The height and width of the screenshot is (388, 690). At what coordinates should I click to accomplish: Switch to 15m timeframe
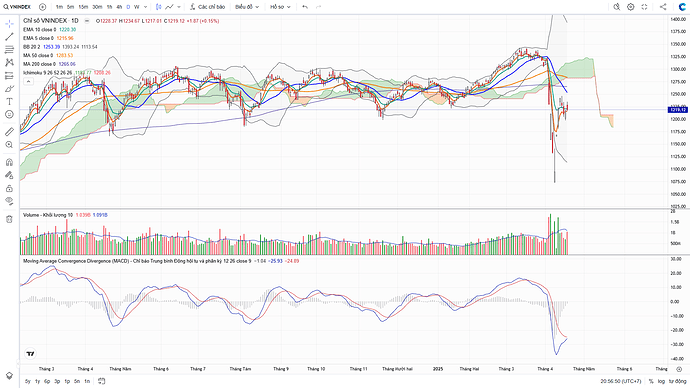pos(83,7)
